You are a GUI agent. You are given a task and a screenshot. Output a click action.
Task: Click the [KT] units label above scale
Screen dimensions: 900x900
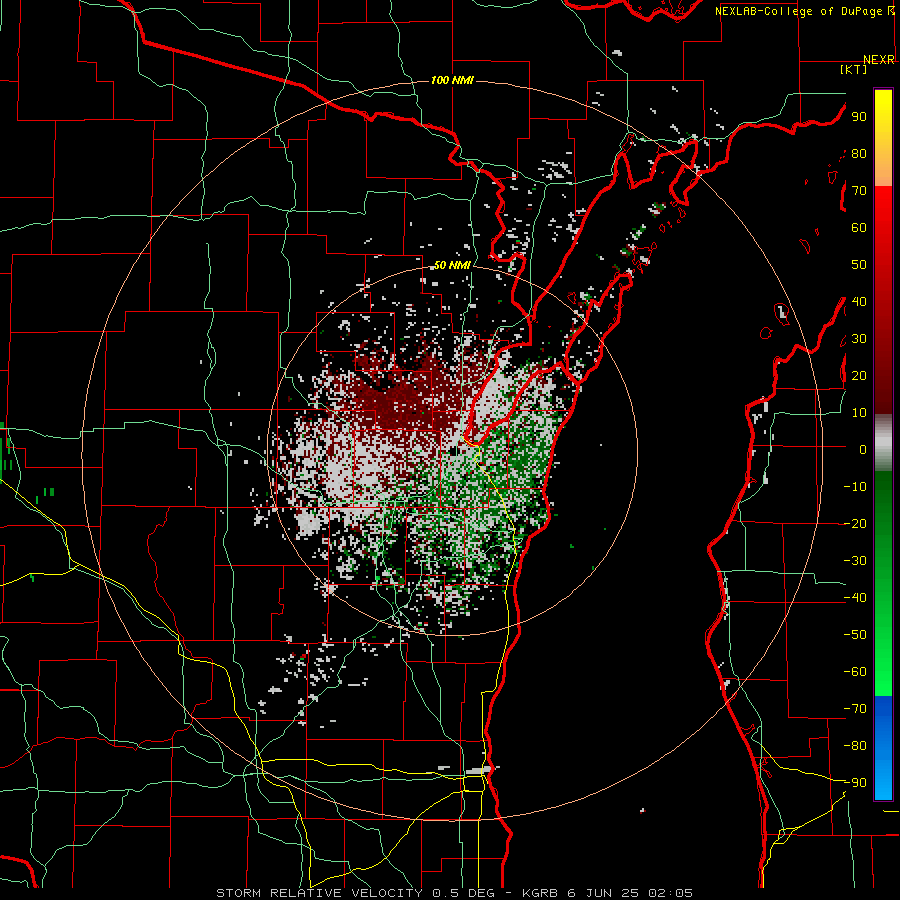click(854, 69)
